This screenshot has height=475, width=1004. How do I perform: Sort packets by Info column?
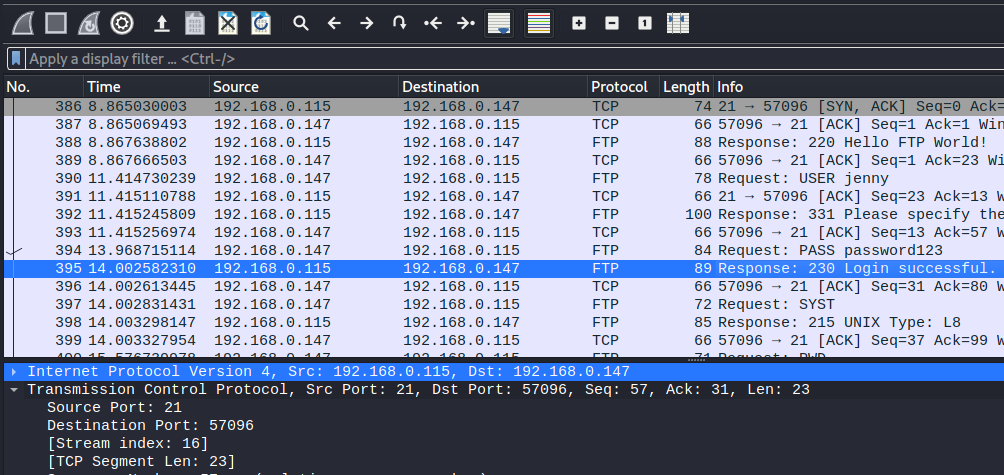coord(859,87)
